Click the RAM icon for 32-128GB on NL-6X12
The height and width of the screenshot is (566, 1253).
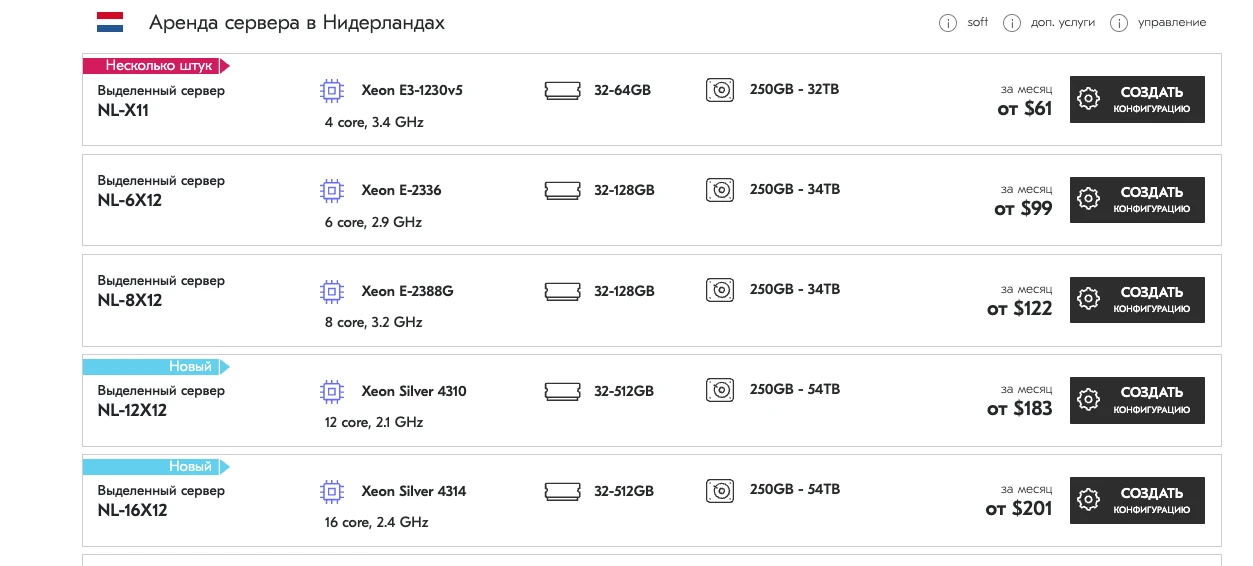[x=563, y=190]
